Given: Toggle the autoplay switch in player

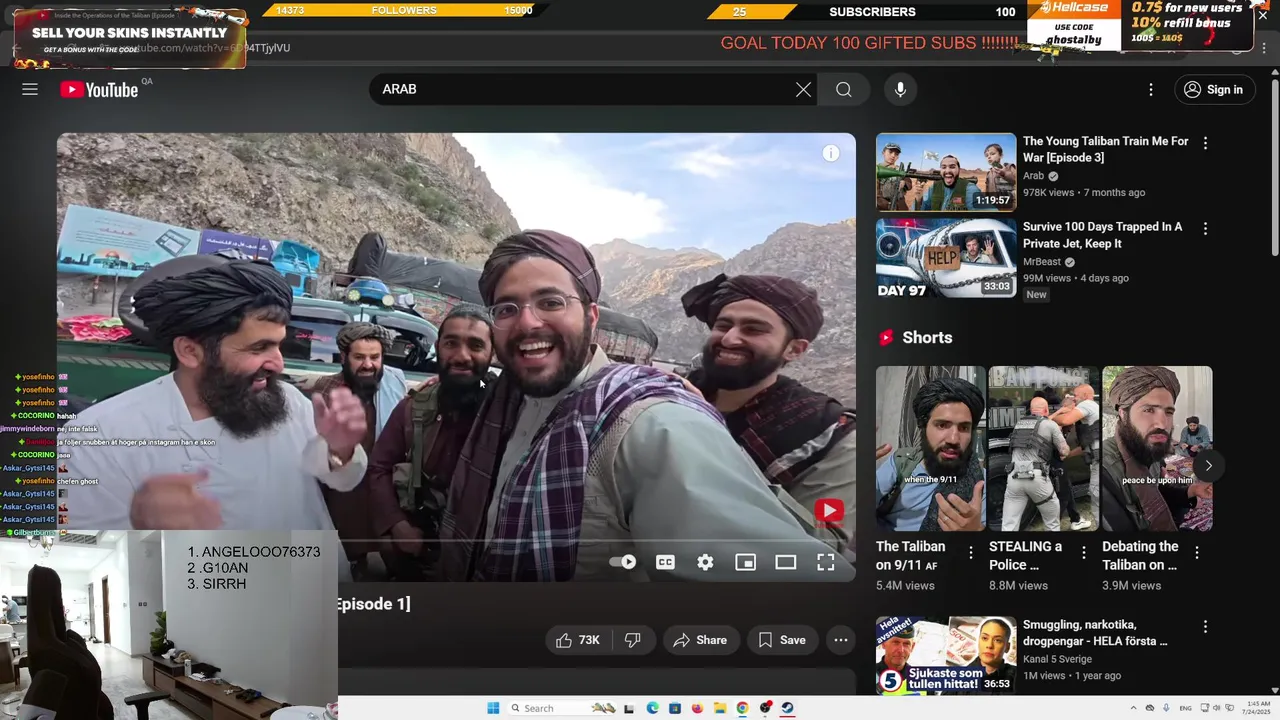Looking at the screenshot, I should click(x=623, y=562).
